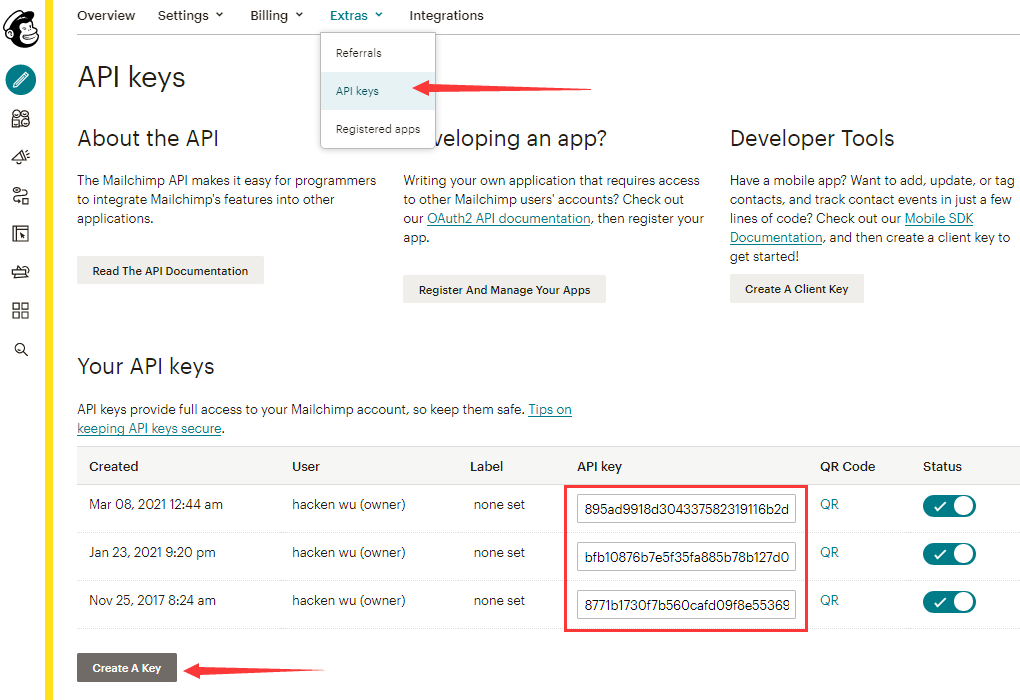Open the Mobile SDK Documentation link
The height and width of the screenshot is (700, 1020).
(x=939, y=219)
